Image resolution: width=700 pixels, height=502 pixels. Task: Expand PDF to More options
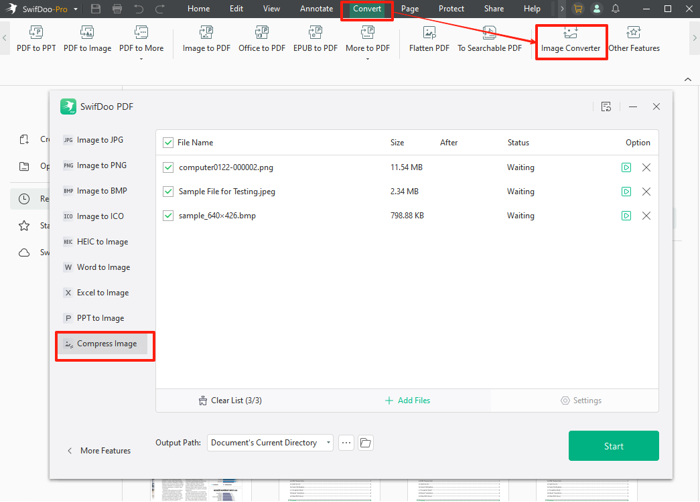tap(141, 41)
